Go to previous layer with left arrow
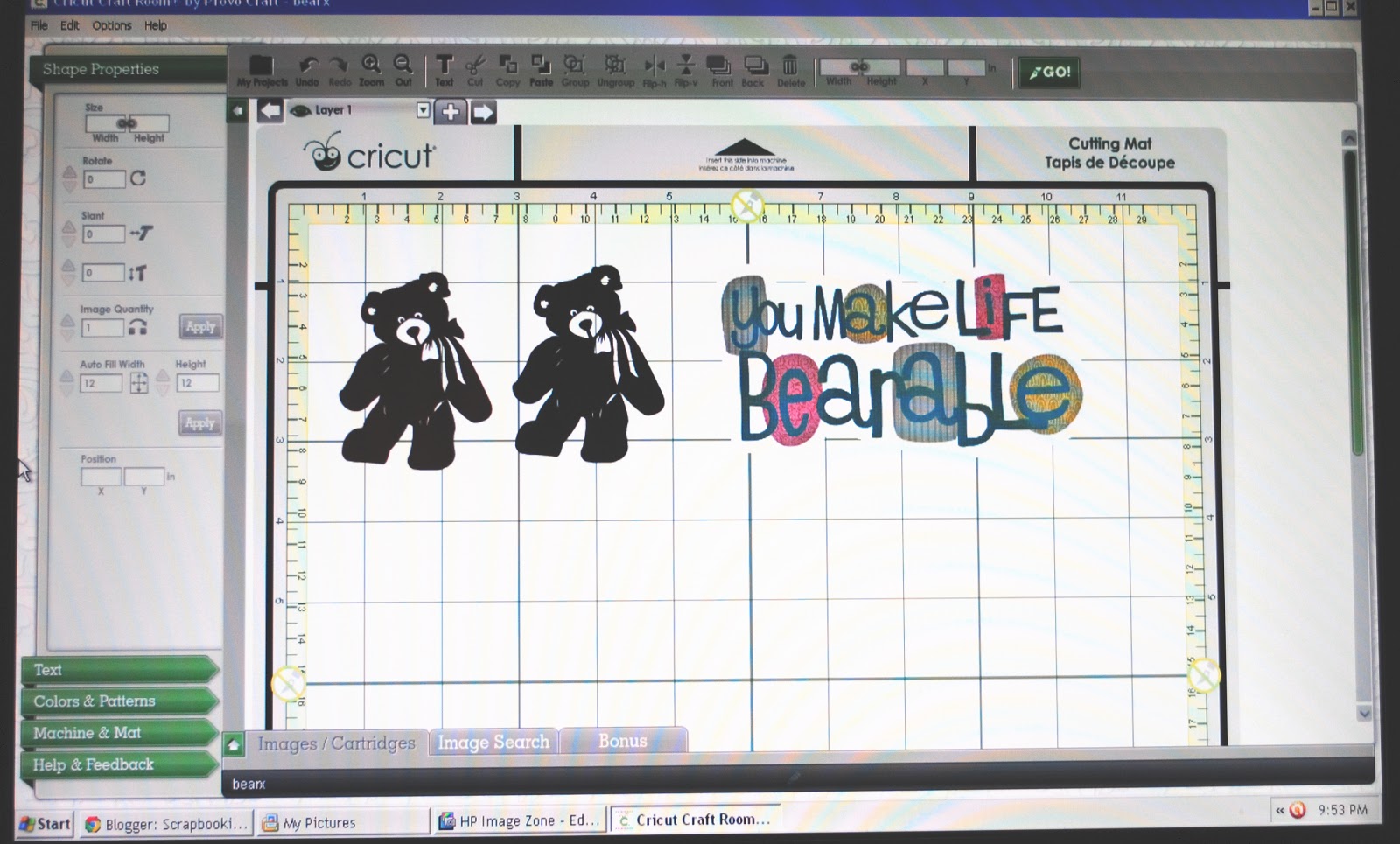 point(270,111)
